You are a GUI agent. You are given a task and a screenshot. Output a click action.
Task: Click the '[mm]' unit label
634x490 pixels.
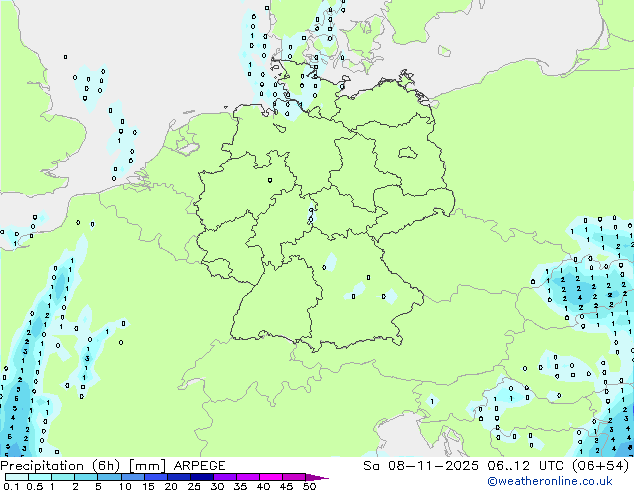(147, 466)
